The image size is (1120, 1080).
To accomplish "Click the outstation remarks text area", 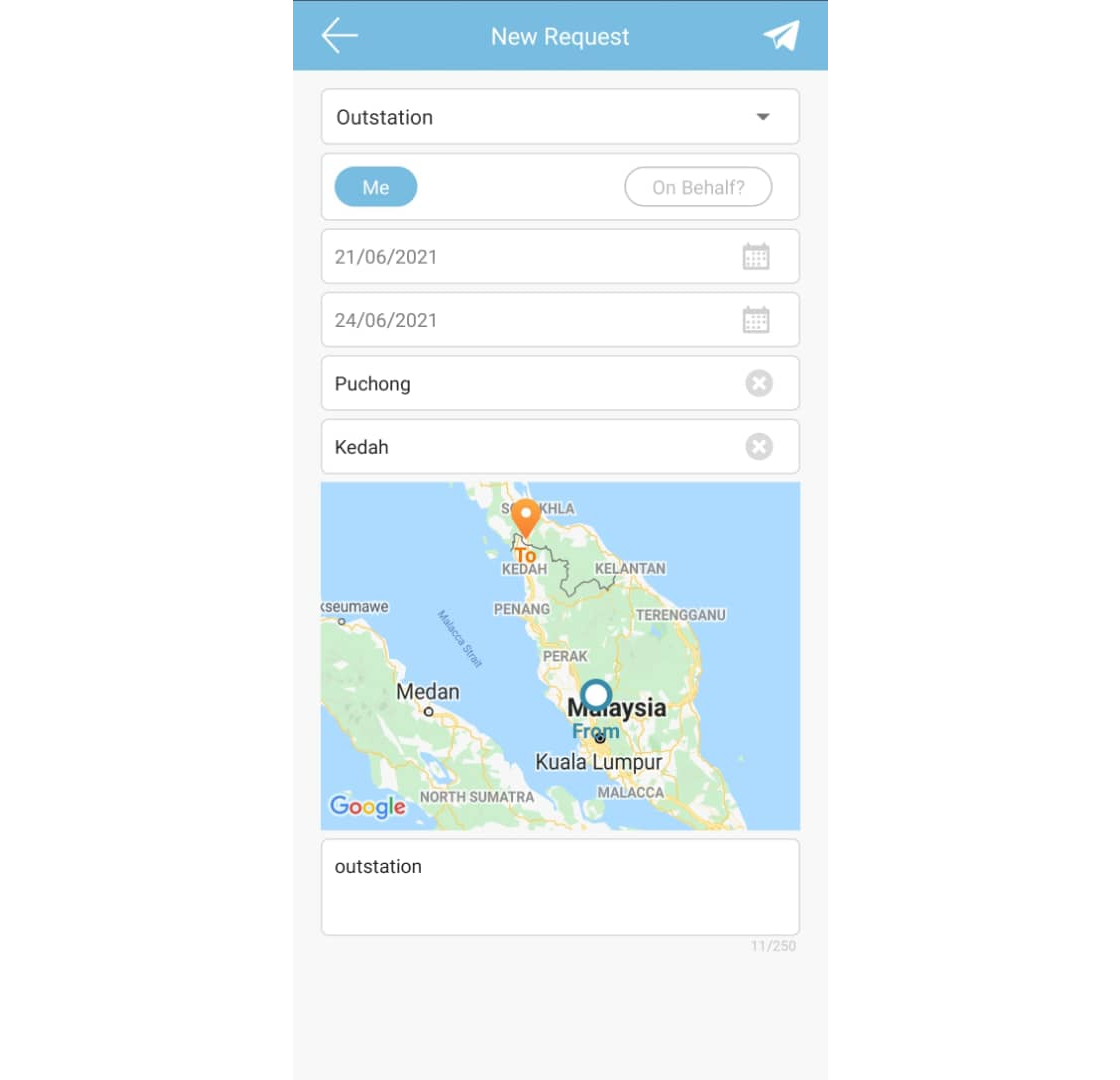I will (560, 887).
